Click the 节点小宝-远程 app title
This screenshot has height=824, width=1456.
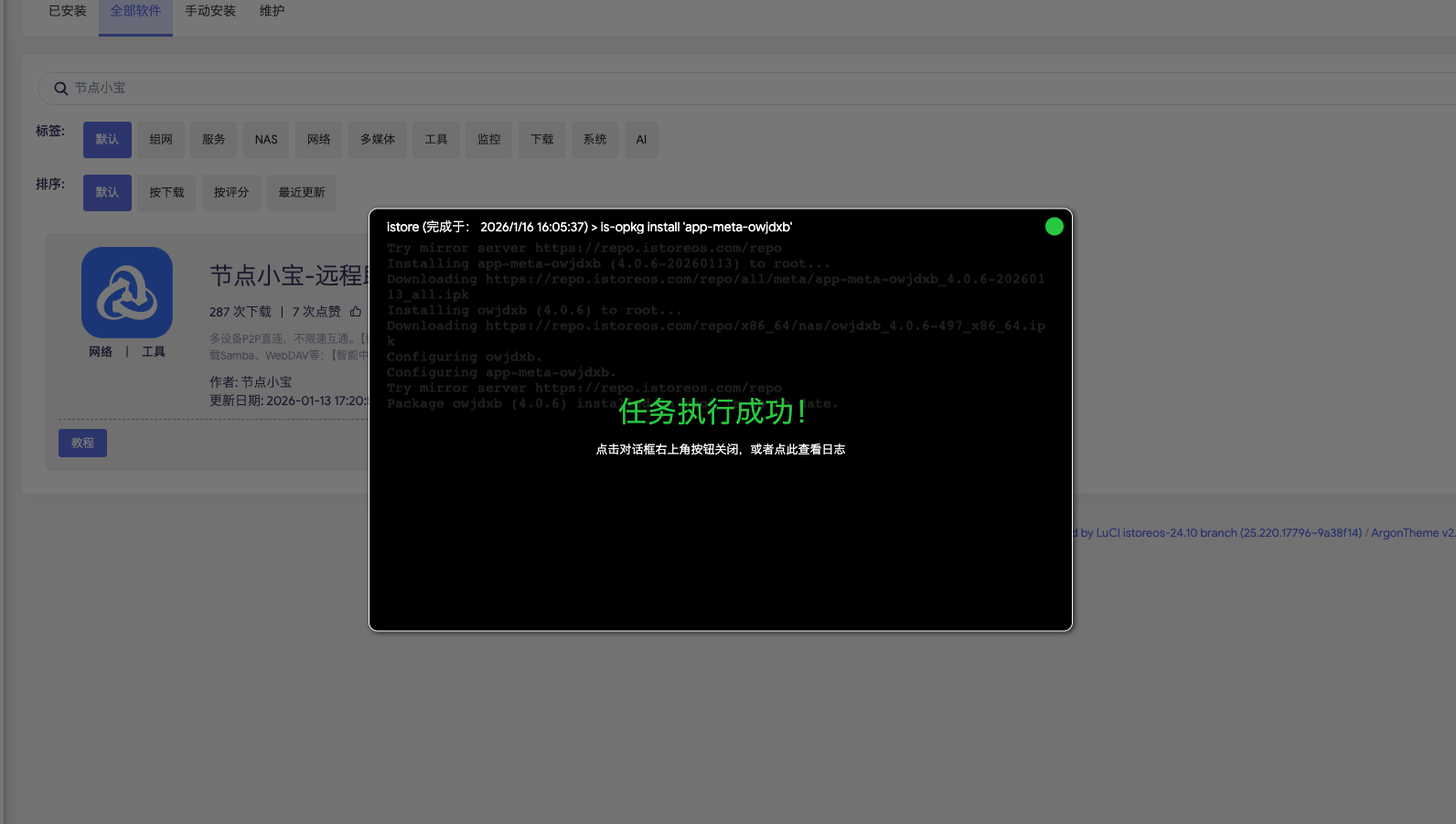point(289,275)
